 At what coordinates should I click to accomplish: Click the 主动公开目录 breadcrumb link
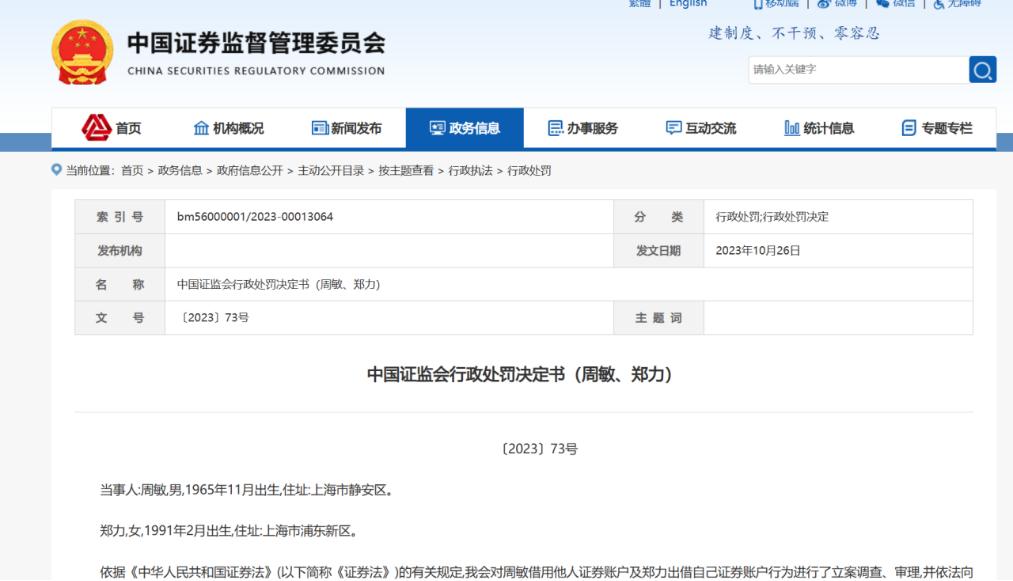[x=331, y=171]
